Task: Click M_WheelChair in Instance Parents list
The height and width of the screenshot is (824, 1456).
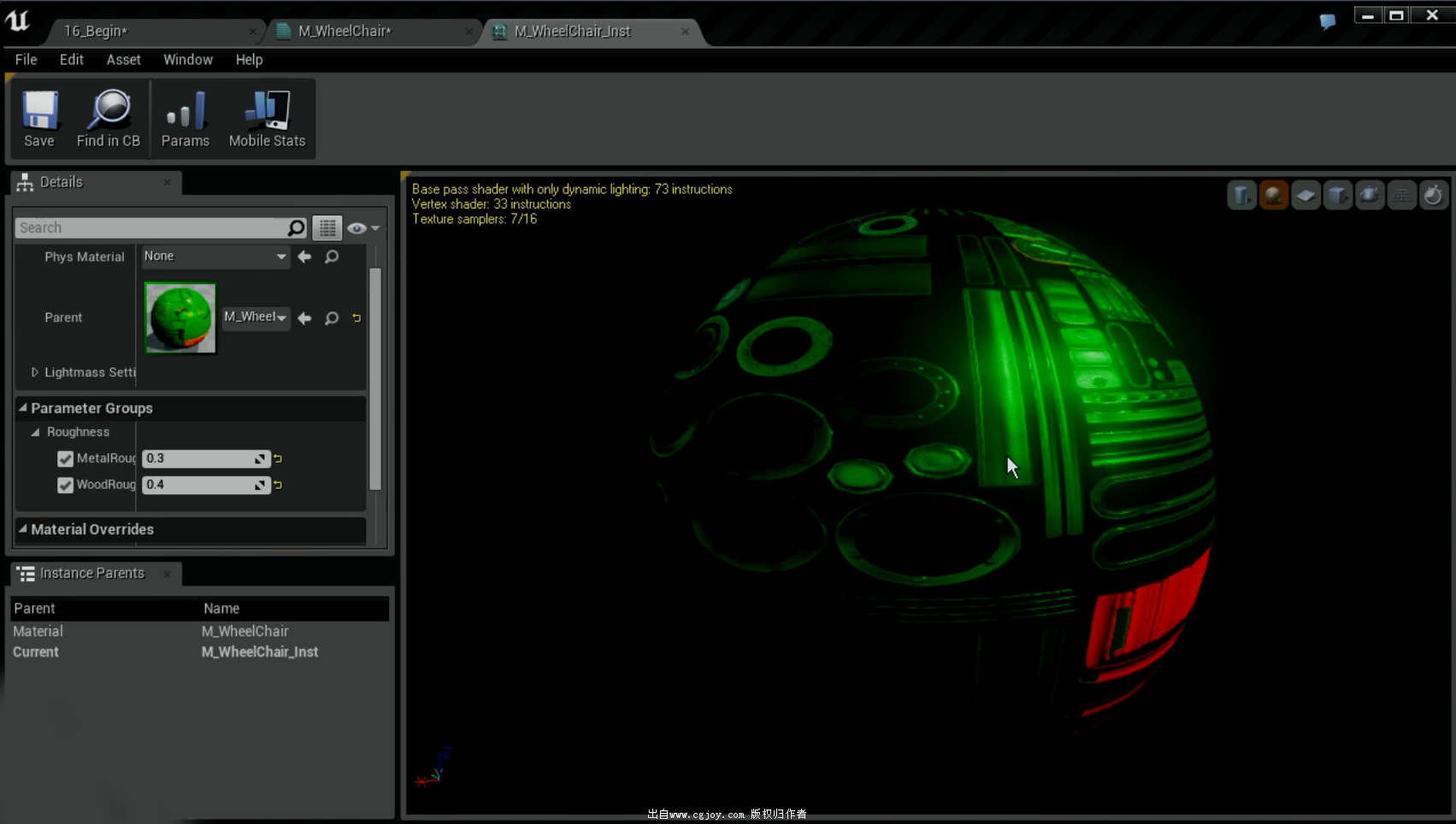Action: pyautogui.click(x=245, y=631)
